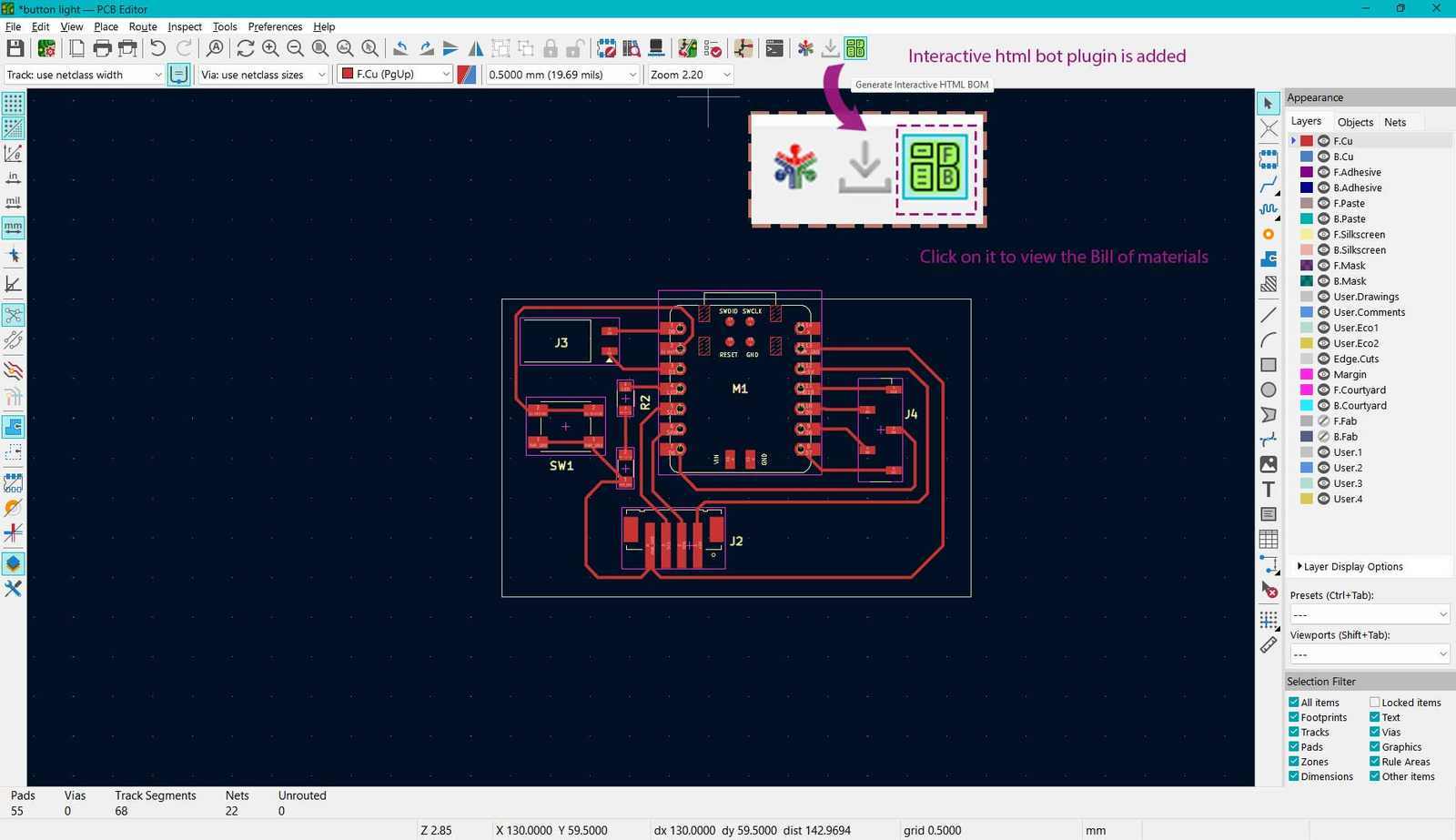This screenshot has height=840, width=1456.
Task: Open the Zoom level dropdown
Action: [725, 74]
